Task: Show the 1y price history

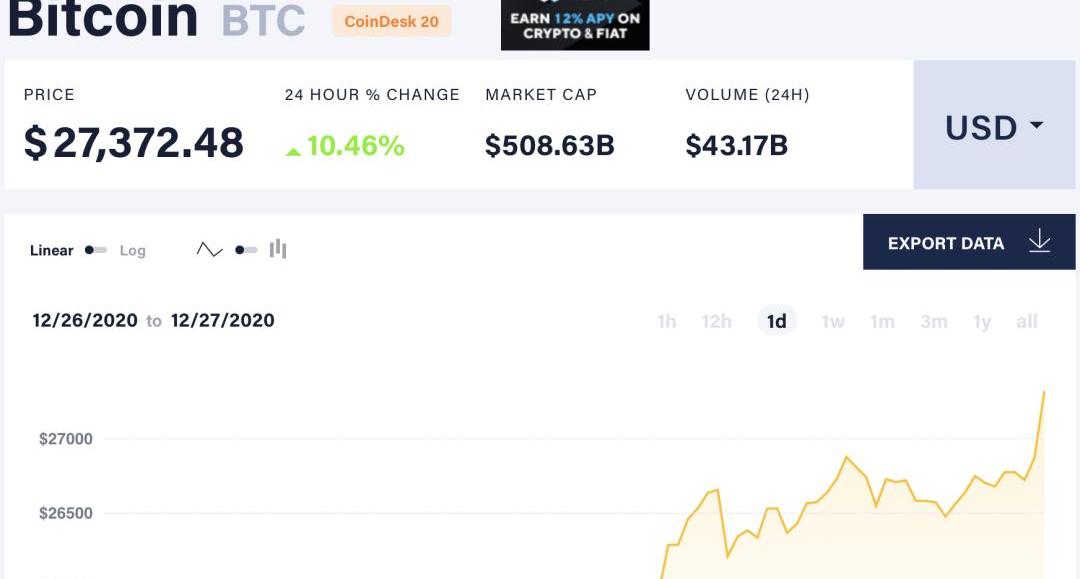Action: pyautogui.click(x=982, y=322)
